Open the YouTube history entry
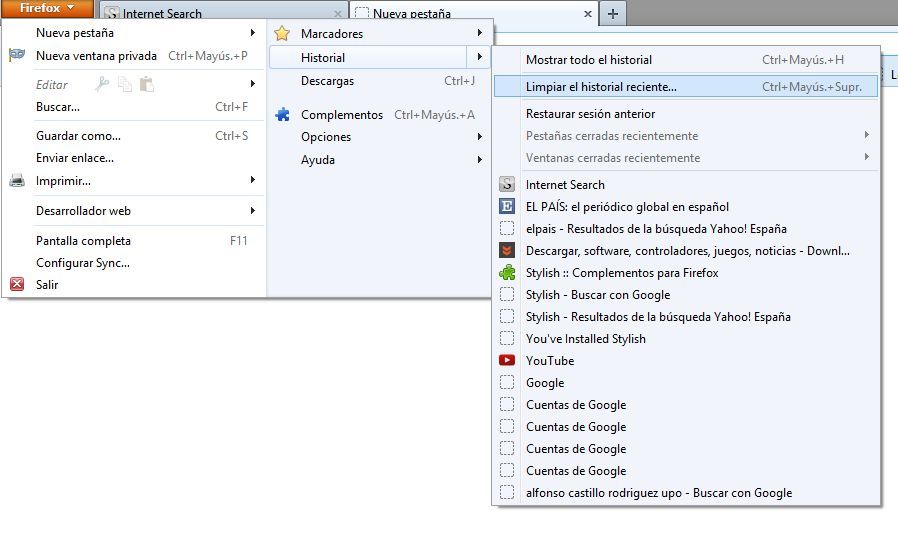The height and width of the screenshot is (556, 898). (x=686, y=360)
